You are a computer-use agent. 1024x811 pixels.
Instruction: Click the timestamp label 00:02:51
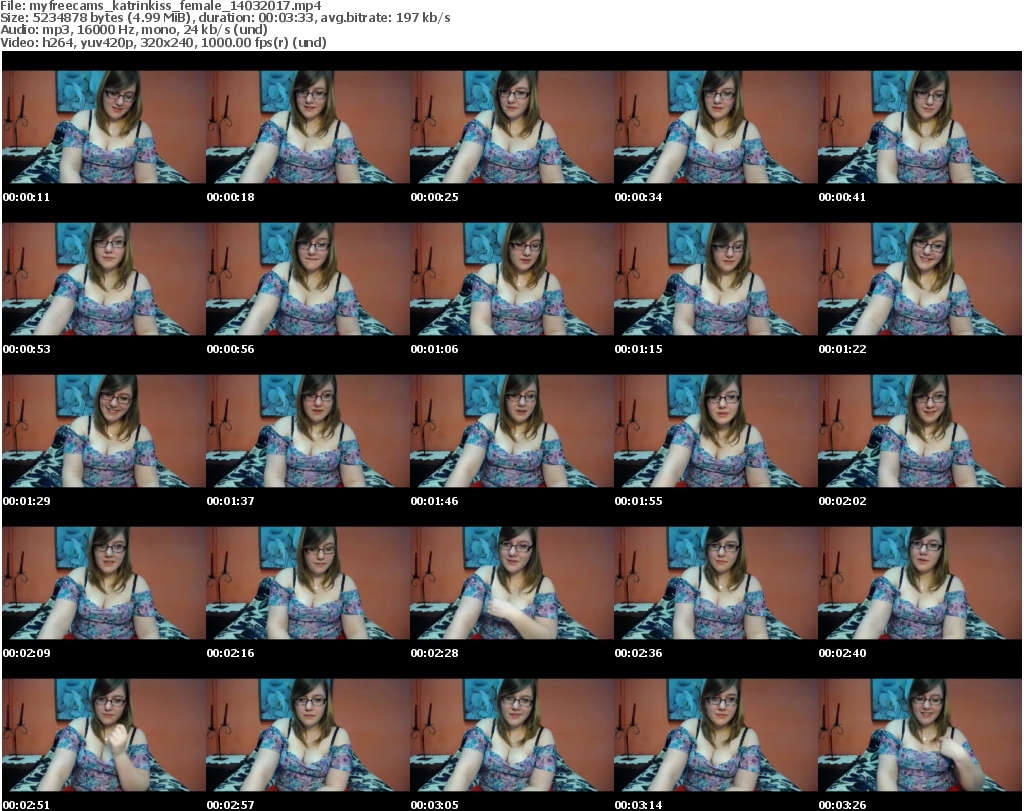click(26, 805)
